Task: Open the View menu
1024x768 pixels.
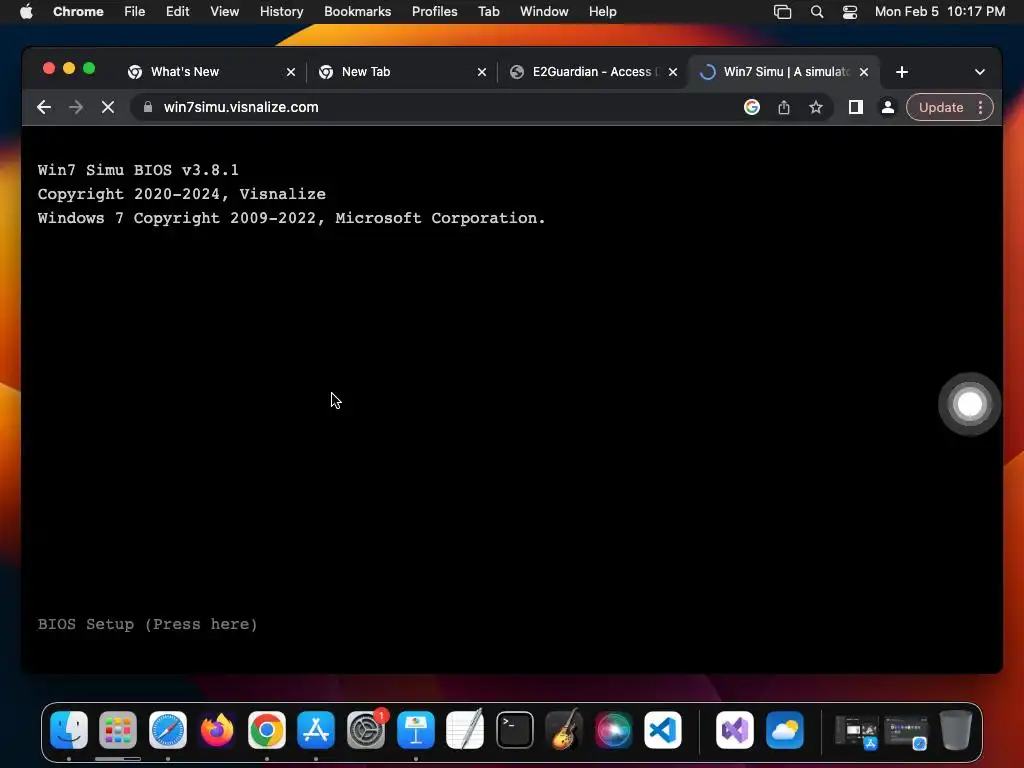Action: tap(224, 11)
